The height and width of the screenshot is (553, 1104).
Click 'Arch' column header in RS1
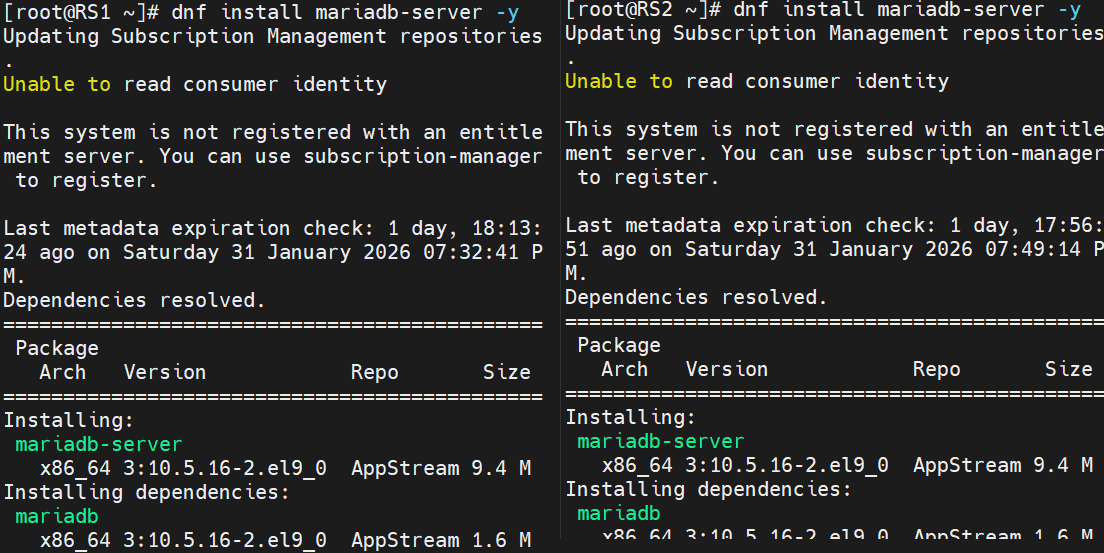[x=63, y=371]
